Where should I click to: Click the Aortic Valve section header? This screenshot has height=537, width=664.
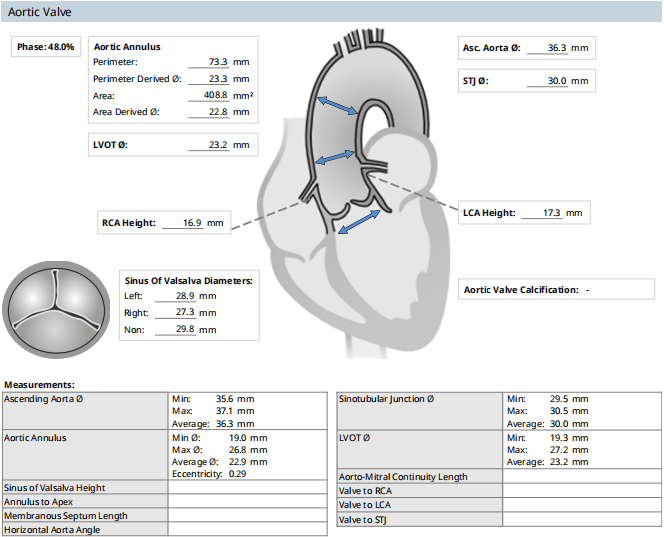click(x=39, y=12)
